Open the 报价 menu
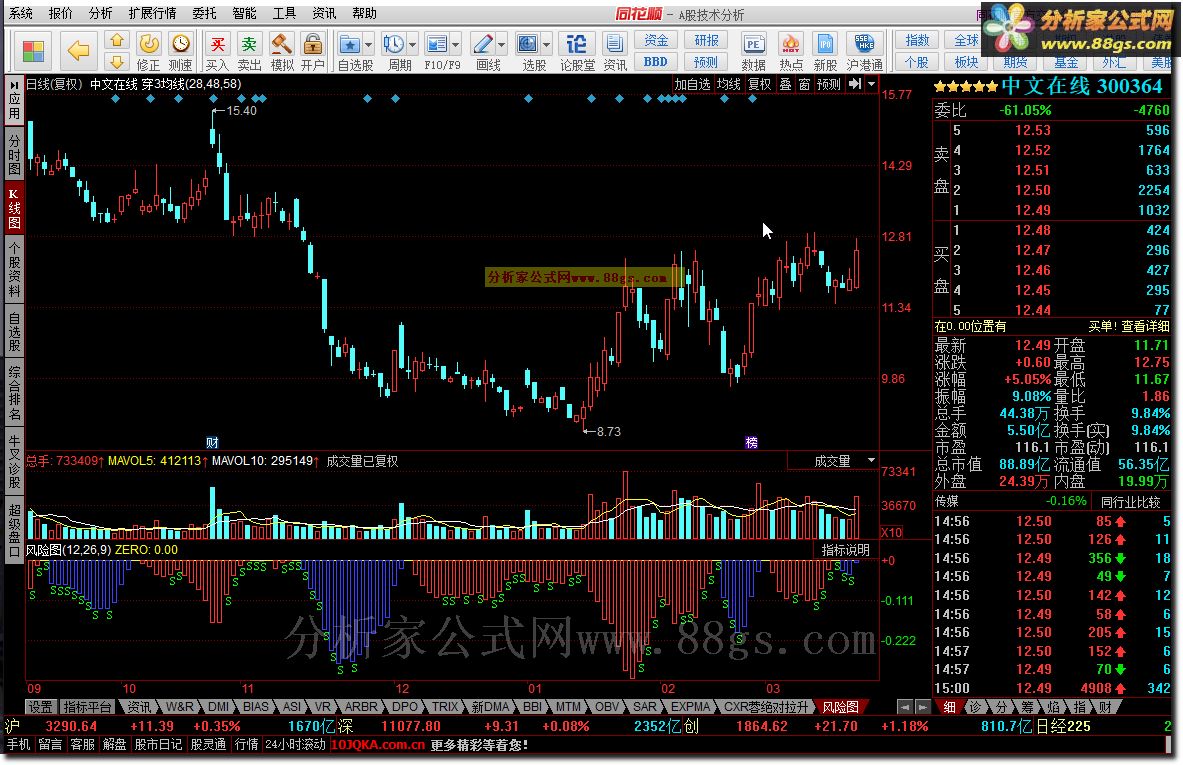The image size is (1183, 765). [60, 13]
